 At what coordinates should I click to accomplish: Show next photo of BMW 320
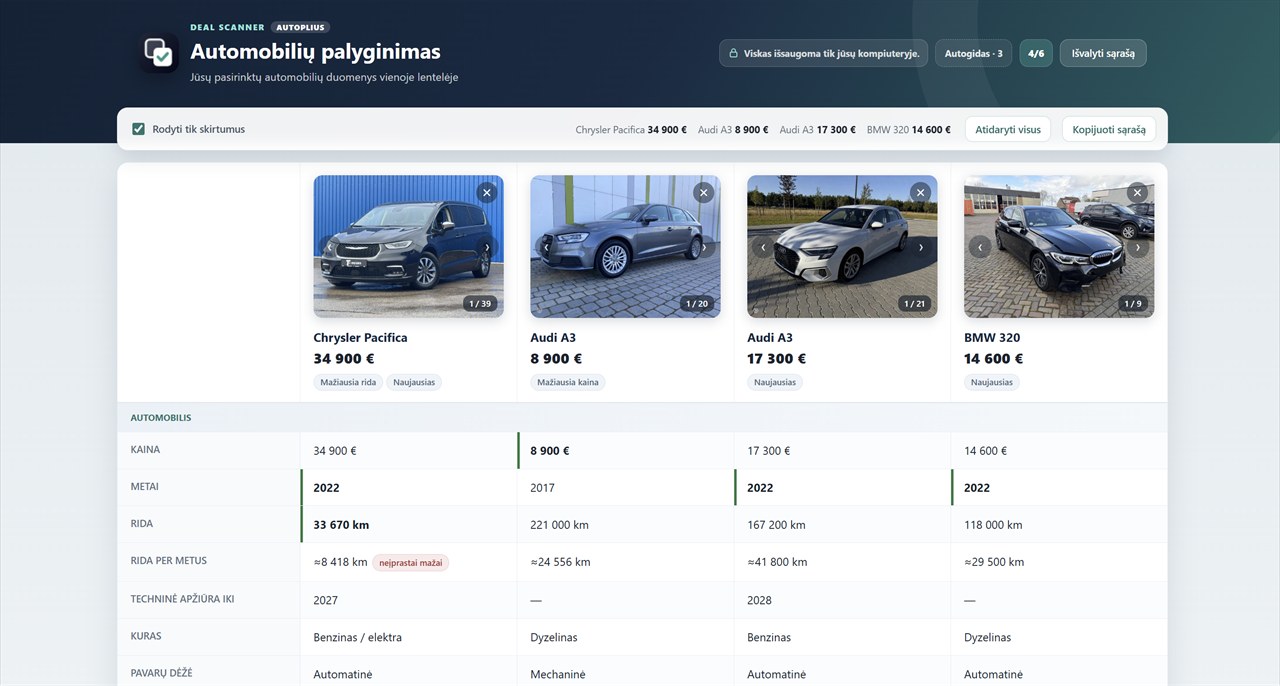(x=1137, y=247)
